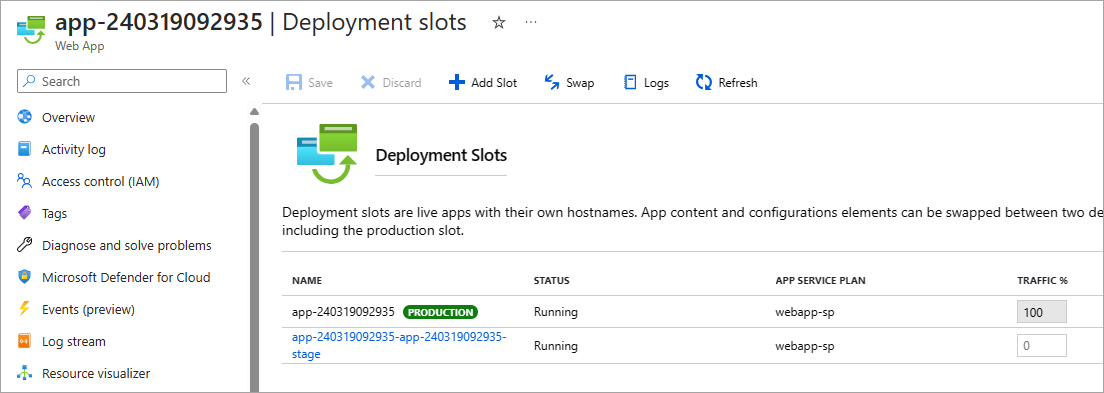Open the Tags menu item
This screenshot has height=393, width=1104.
coord(55,213)
